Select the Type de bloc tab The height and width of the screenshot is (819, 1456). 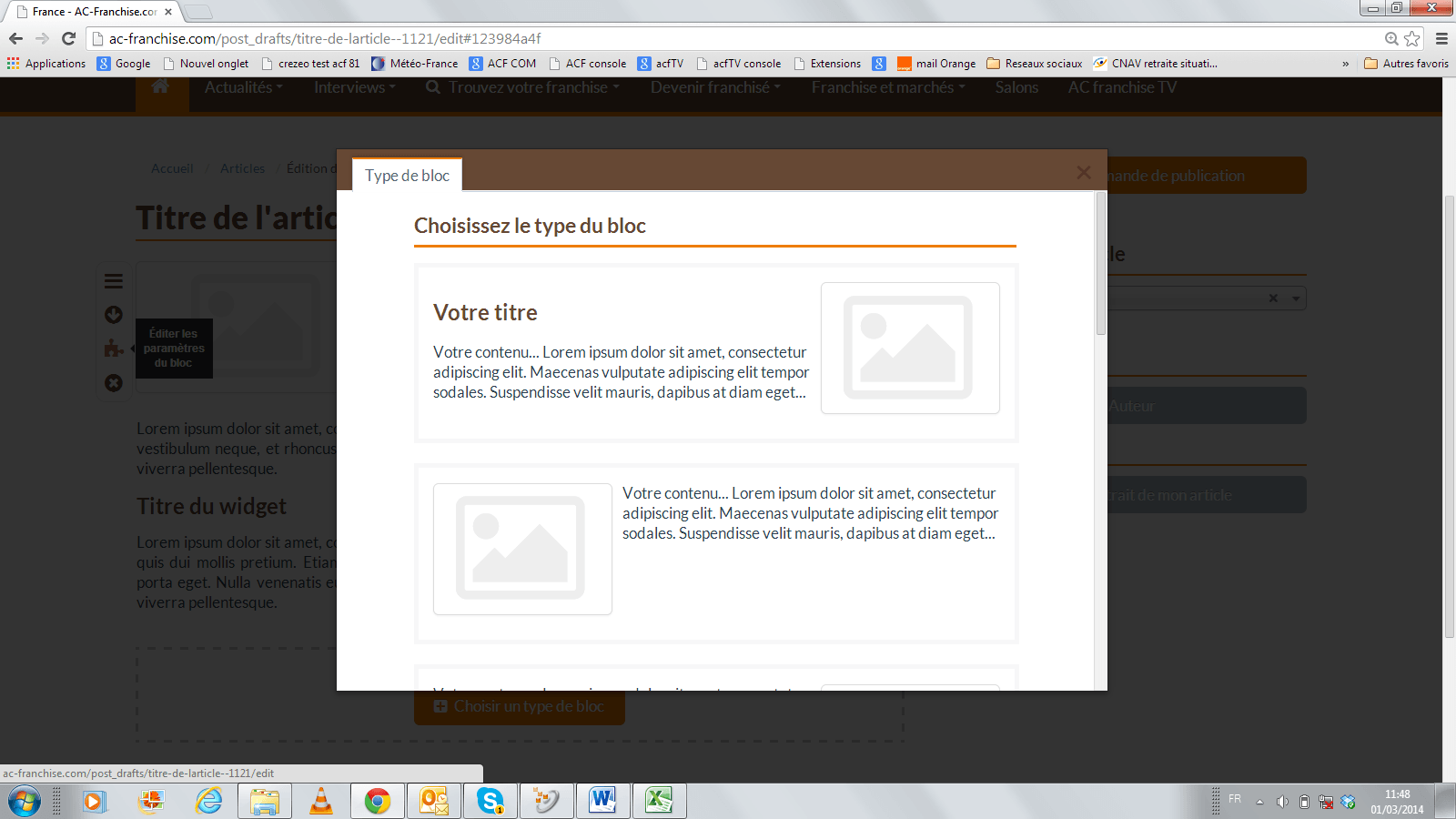click(407, 176)
